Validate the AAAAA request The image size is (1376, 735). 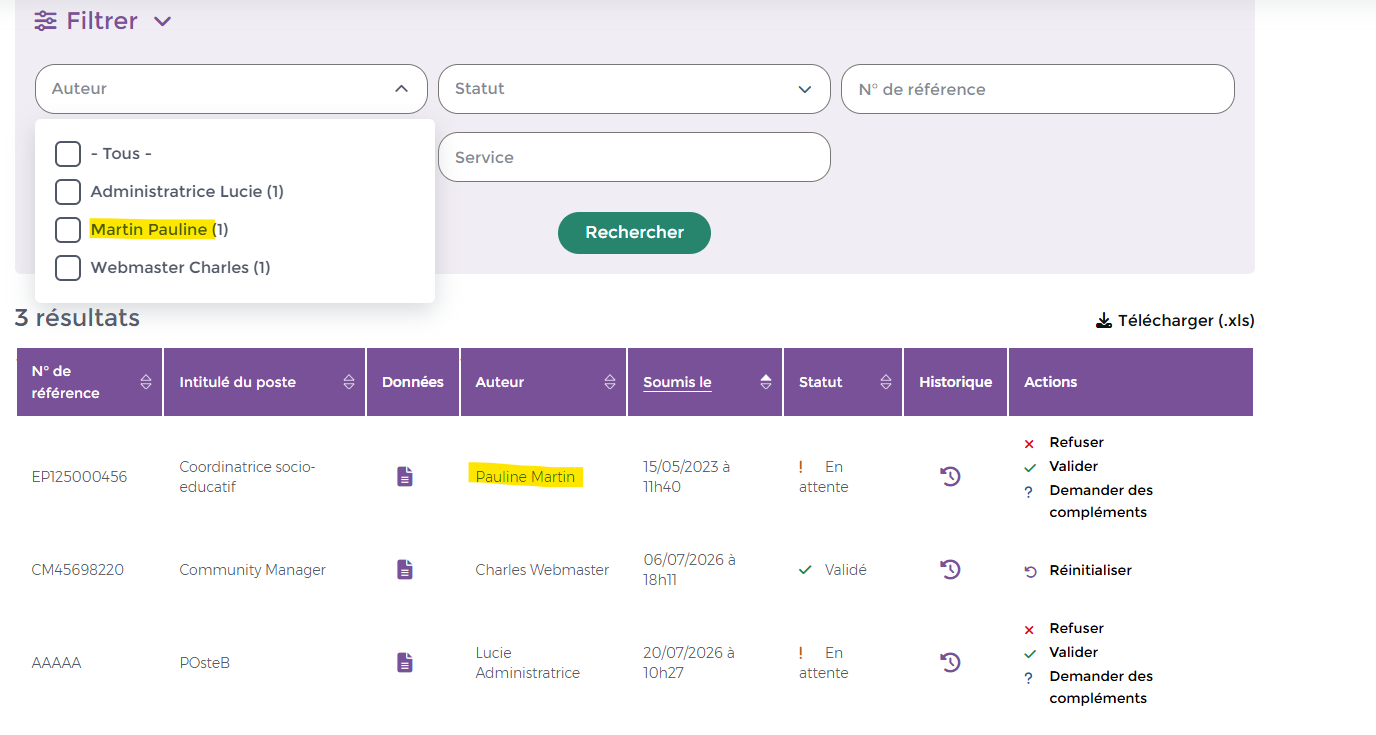click(x=1073, y=652)
